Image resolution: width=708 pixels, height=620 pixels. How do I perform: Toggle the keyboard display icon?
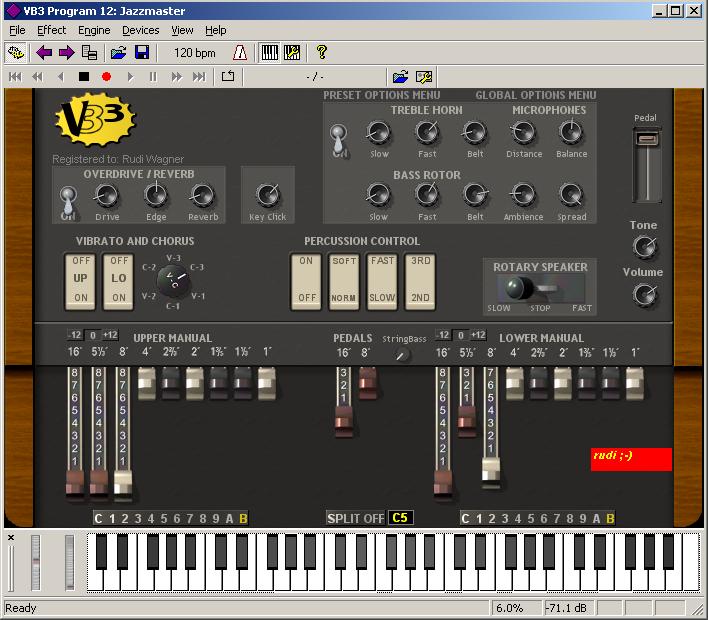coord(270,53)
